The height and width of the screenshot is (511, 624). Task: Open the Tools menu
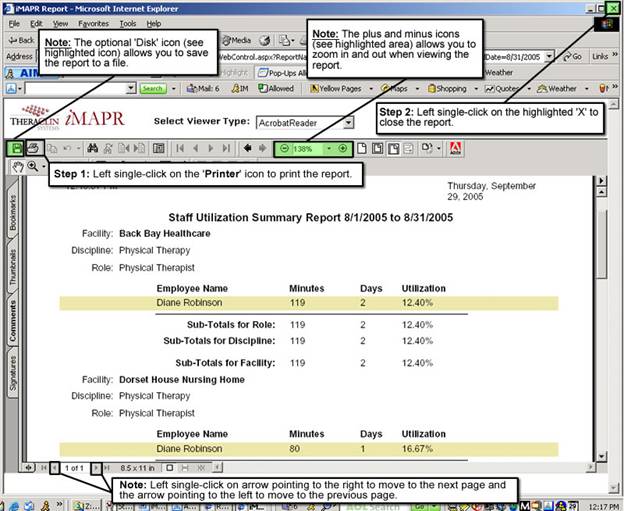point(127,23)
